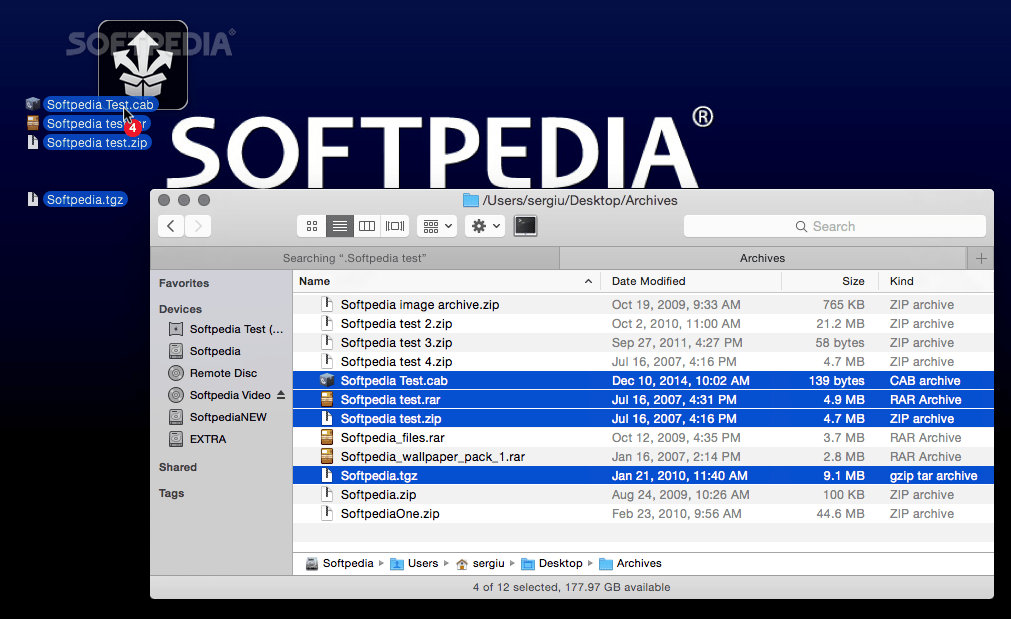Go back with the Finder back arrow
This screenshot has width=1011, height=619.
click(171, 226)
